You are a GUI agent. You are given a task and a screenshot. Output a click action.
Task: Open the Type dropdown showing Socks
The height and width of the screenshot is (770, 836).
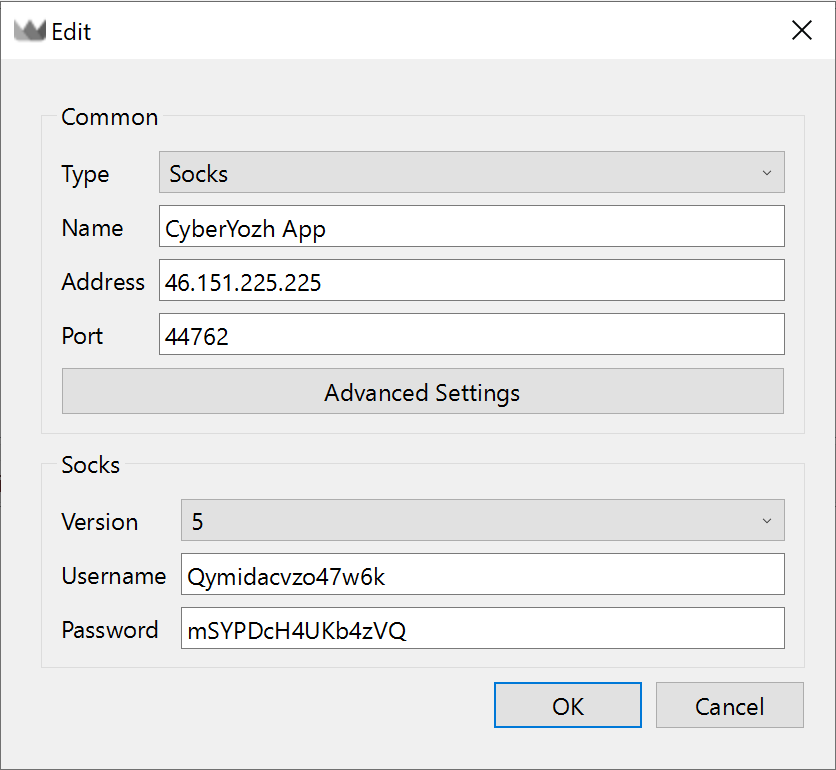tap(471, 172)
